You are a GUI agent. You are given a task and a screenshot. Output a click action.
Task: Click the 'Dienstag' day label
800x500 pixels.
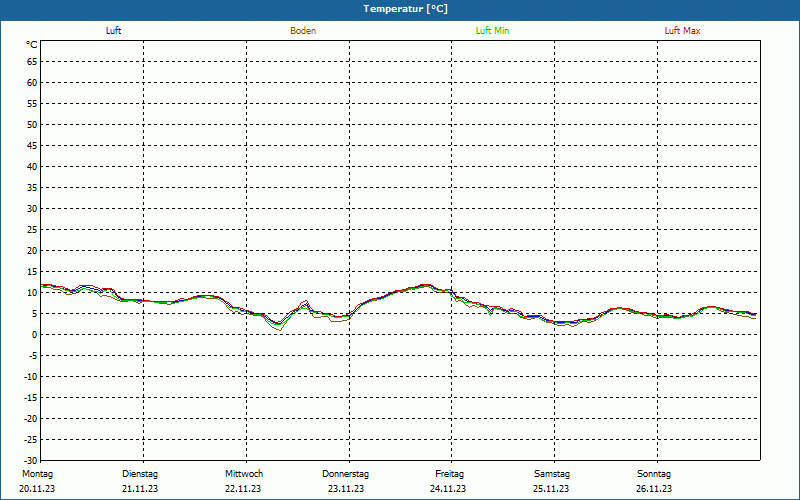tap(140, 474)
